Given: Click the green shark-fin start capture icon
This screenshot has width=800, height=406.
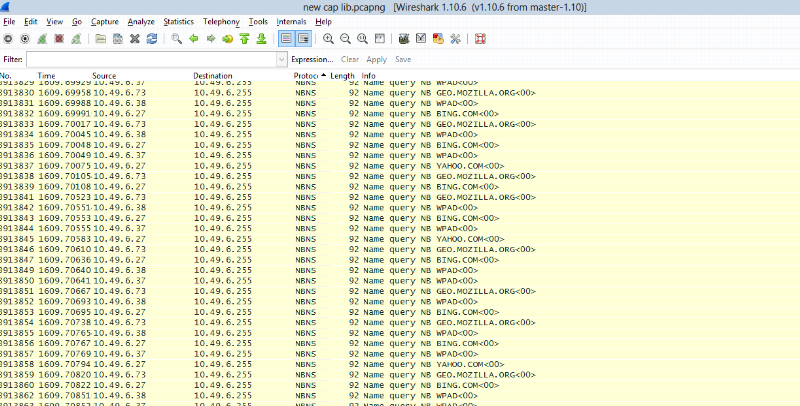Looking at the screenshot, I should [42, 39].
